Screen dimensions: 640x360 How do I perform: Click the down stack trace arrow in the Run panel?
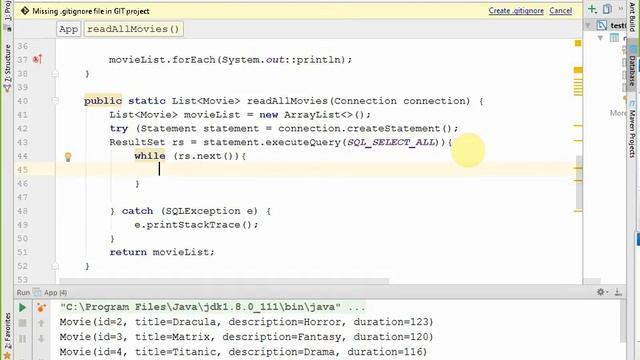point(41,339)
